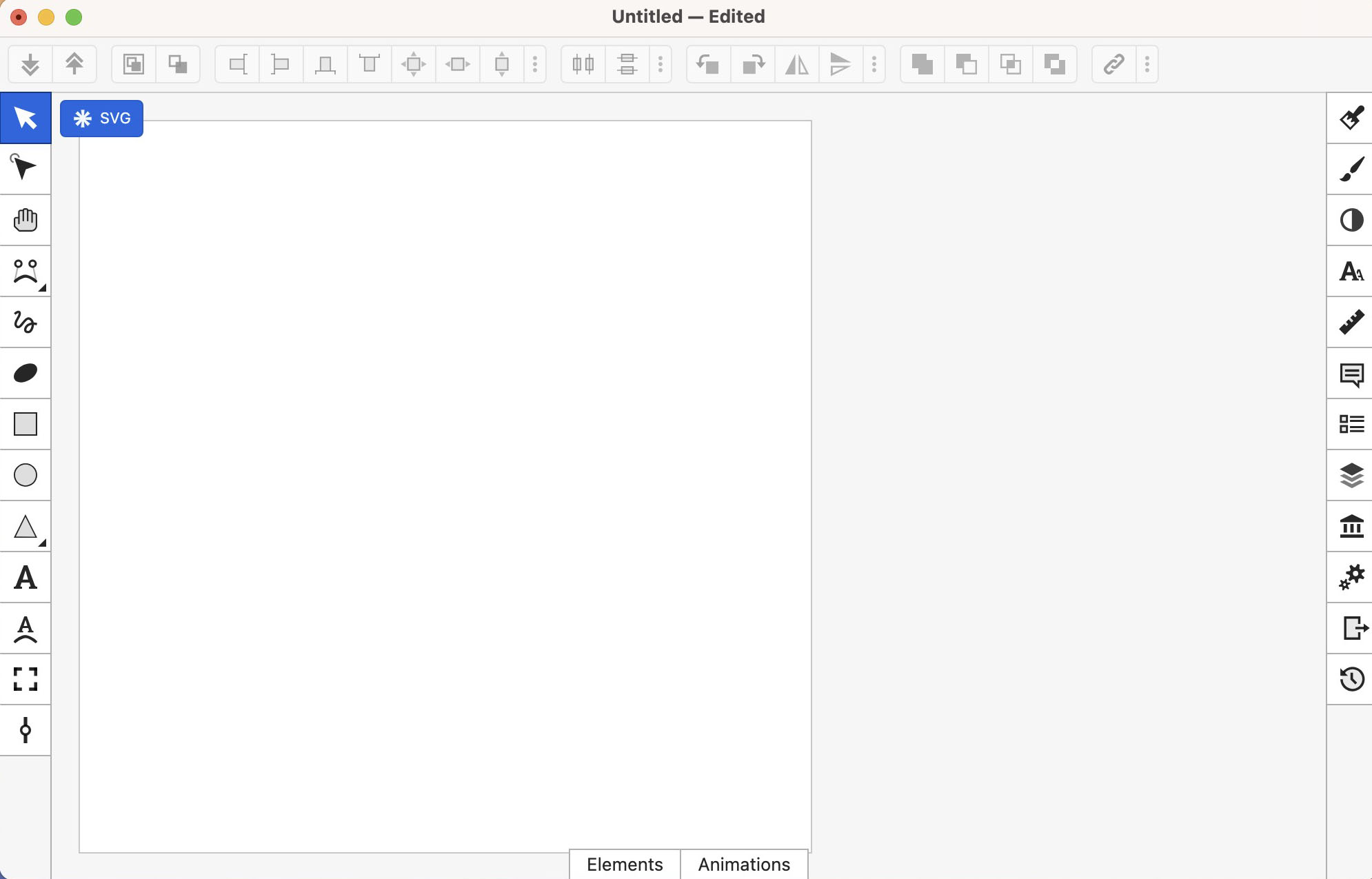Screen dimensions: 1372x879
Task: Switch to the Animations tab
Action: pos(744,865)
